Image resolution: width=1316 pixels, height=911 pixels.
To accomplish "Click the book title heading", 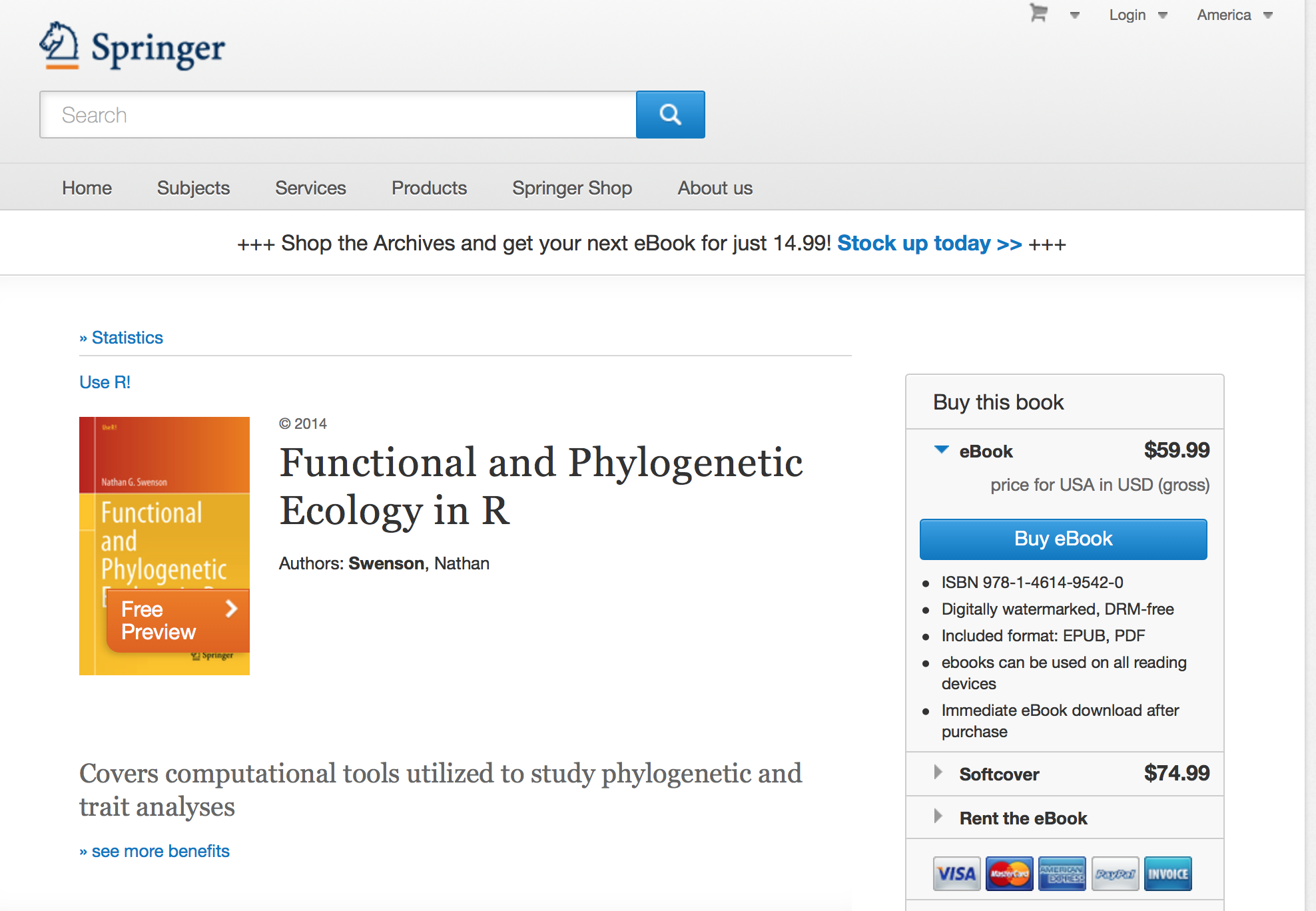I will click(x=541, y=486).
